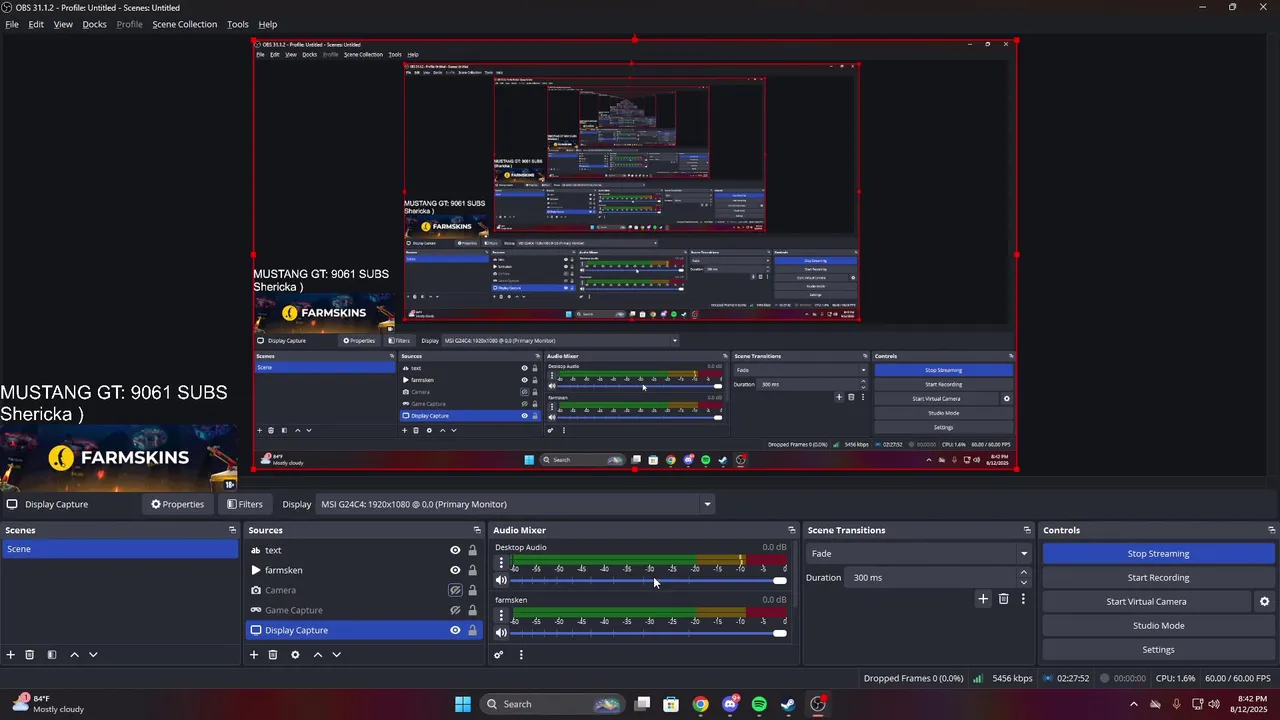This screenshot has height=720, width=1280.
Task: Hide the farmsken source with eye icon
Action: pos(455,571)
